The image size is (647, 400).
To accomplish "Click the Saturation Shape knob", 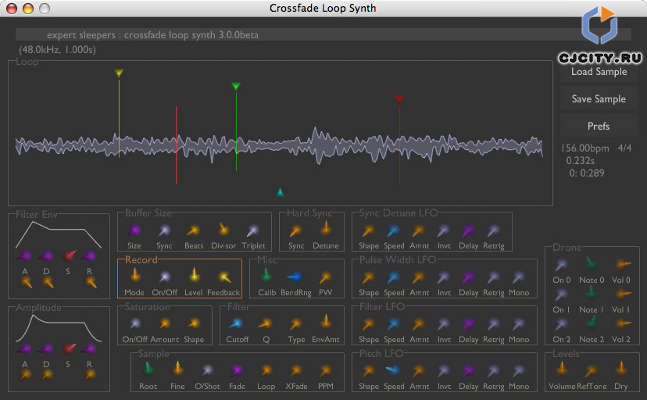I will 193,324.
